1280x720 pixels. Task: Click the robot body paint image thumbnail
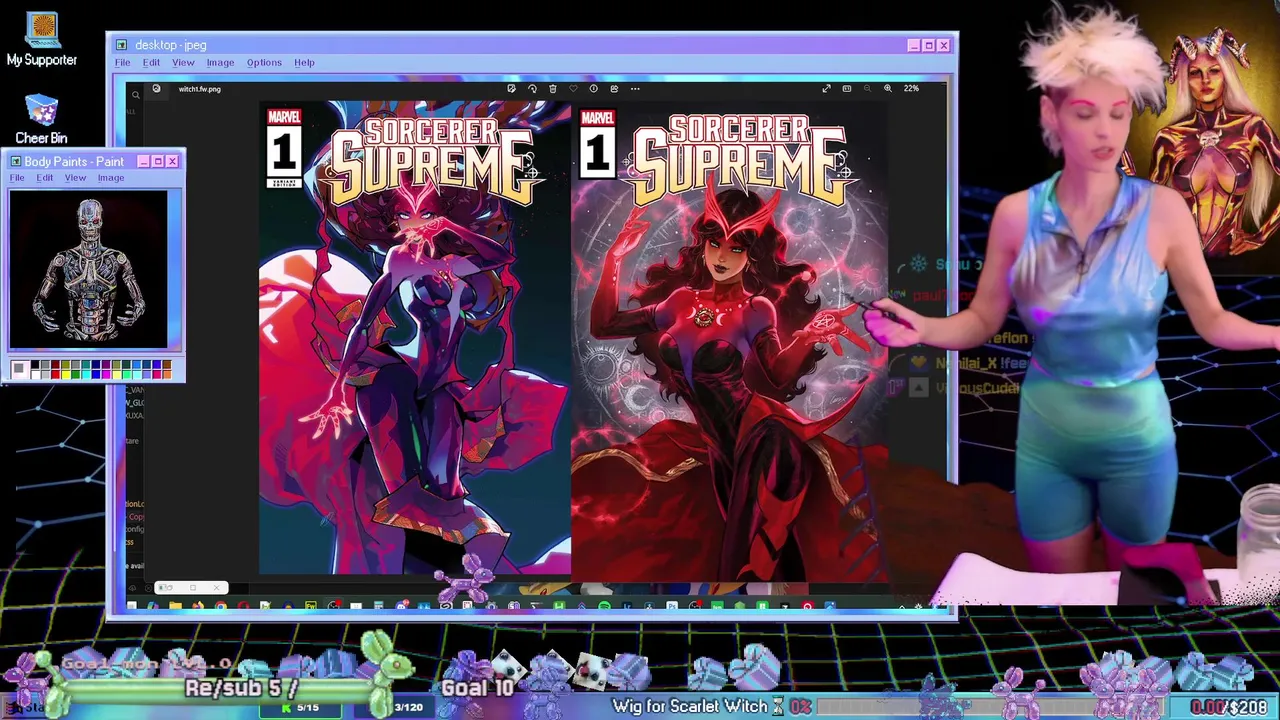(x=89, y=269)
